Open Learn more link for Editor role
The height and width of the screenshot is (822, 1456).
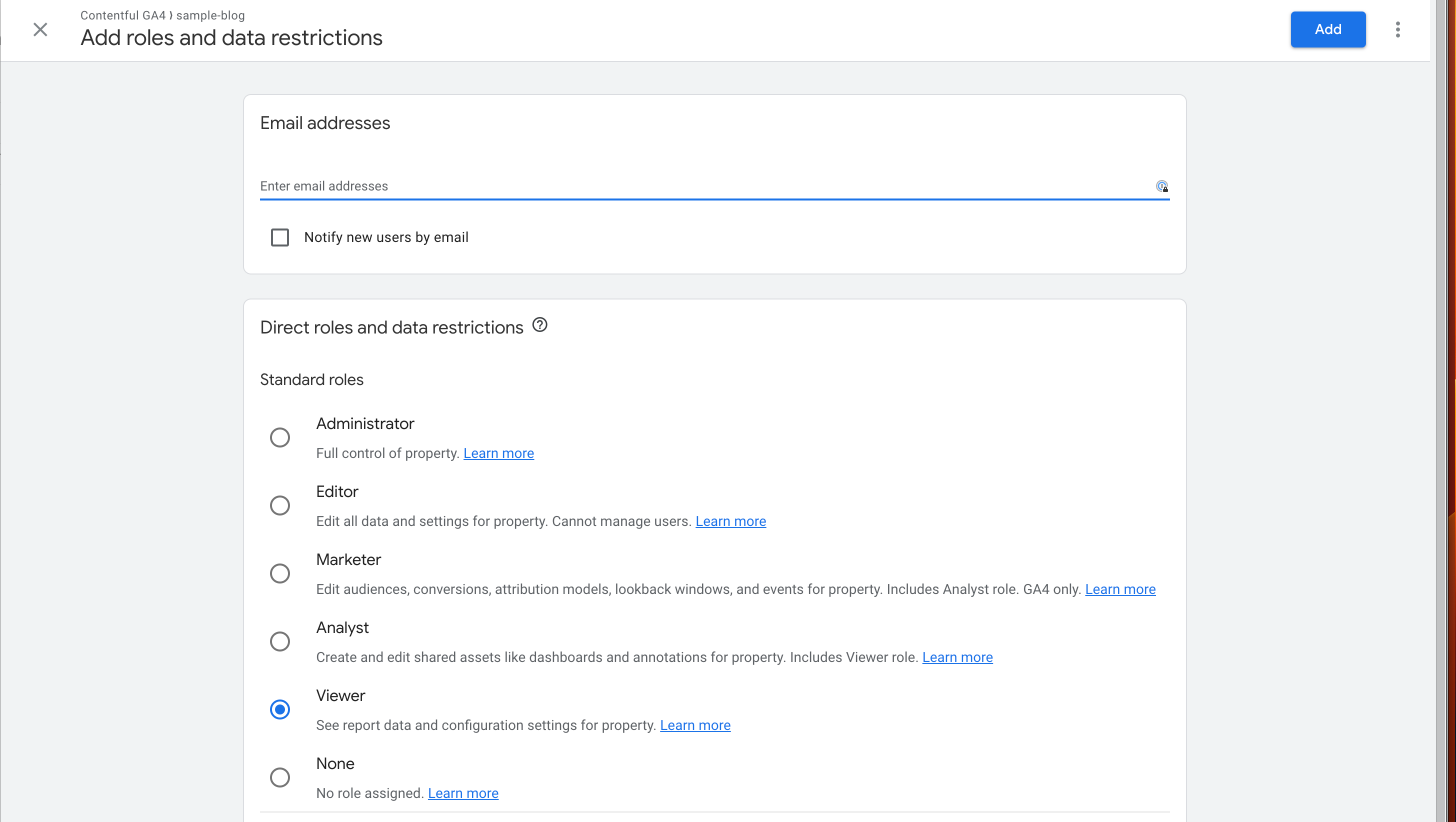[730, 522]
